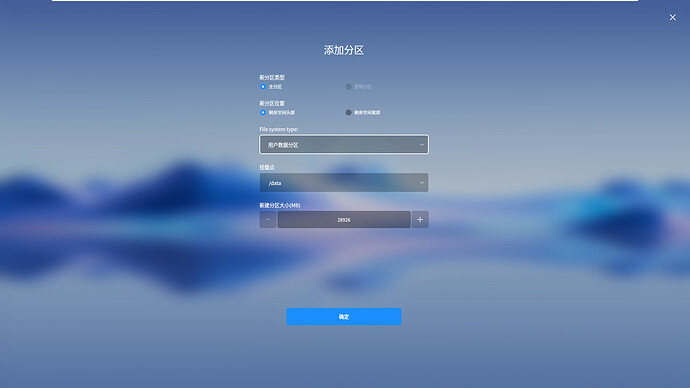Close the 添加分区 dialog with X

pyautogui.click(x=672, y=18)
